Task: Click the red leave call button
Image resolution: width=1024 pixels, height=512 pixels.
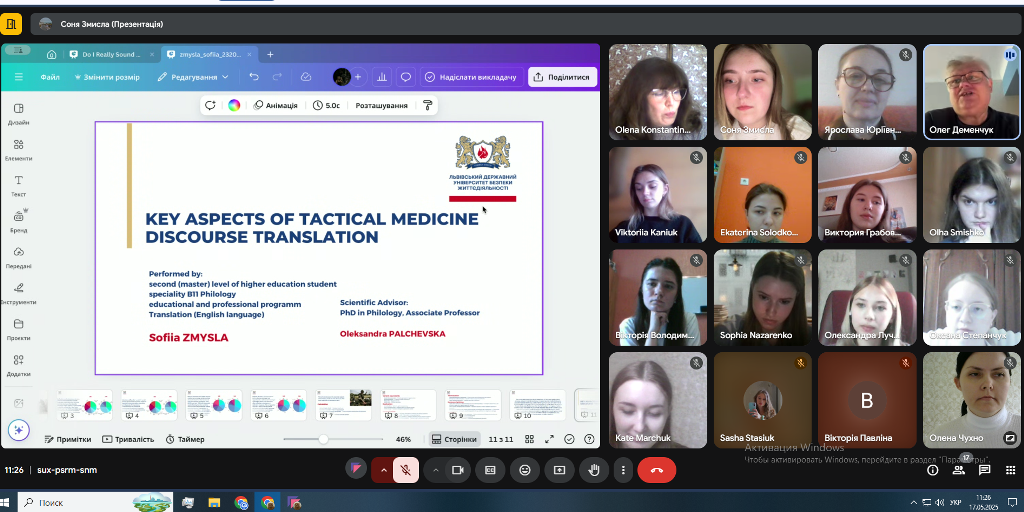Action: click(656, 469)
